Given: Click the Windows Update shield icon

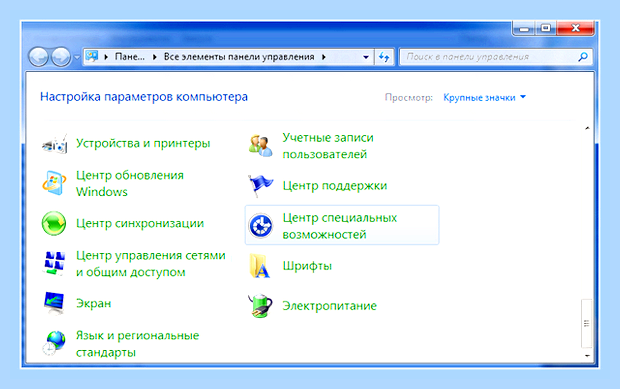Looking at the screenshot, I should (54, 183).
